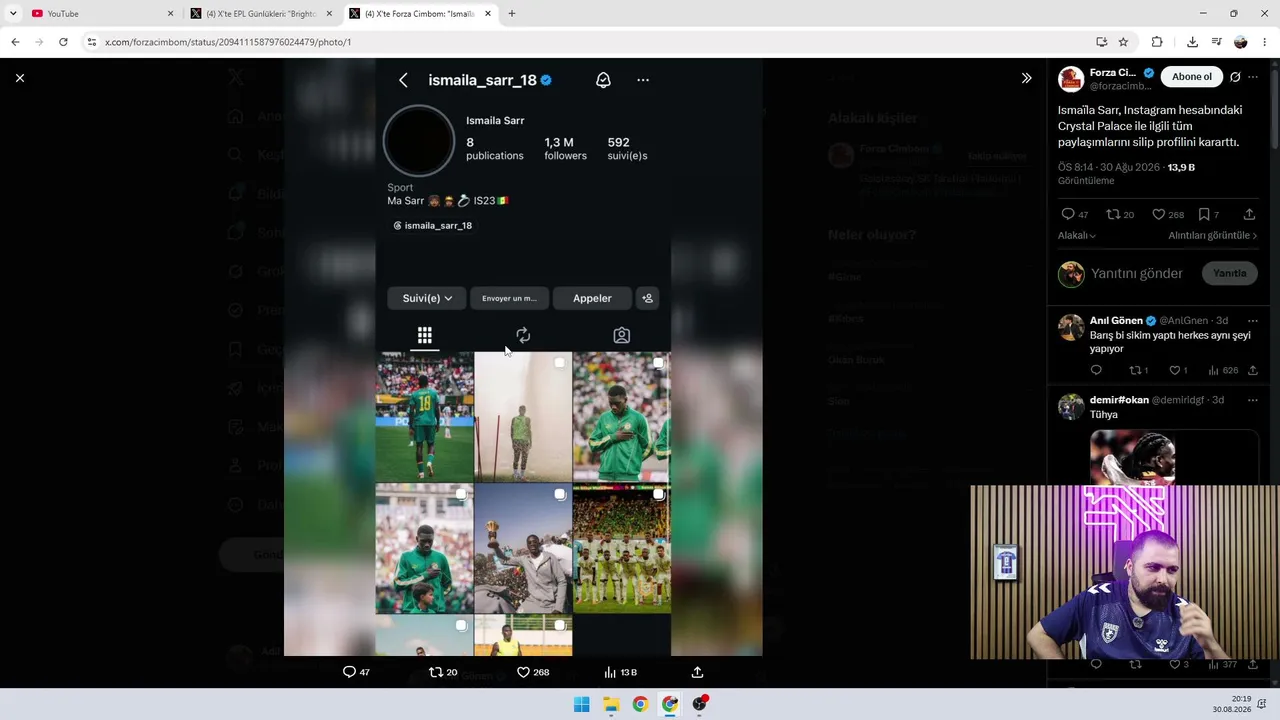Like the photo via the bottom bar heart

click(523, 672)
